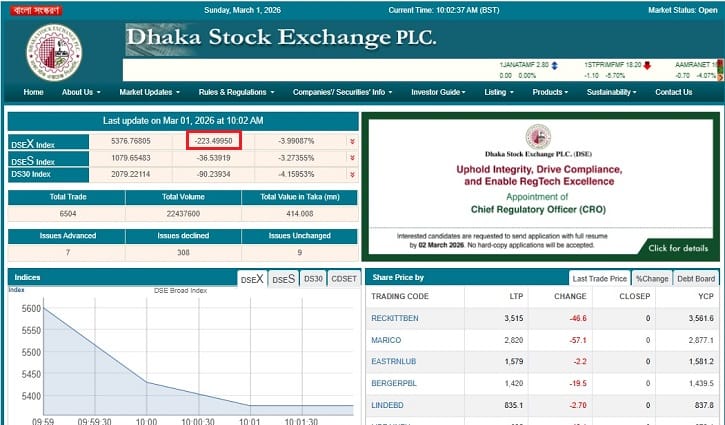Open the Debt Board tab
The height and width of the screenshot is (425, 725).
coord(696,278)
